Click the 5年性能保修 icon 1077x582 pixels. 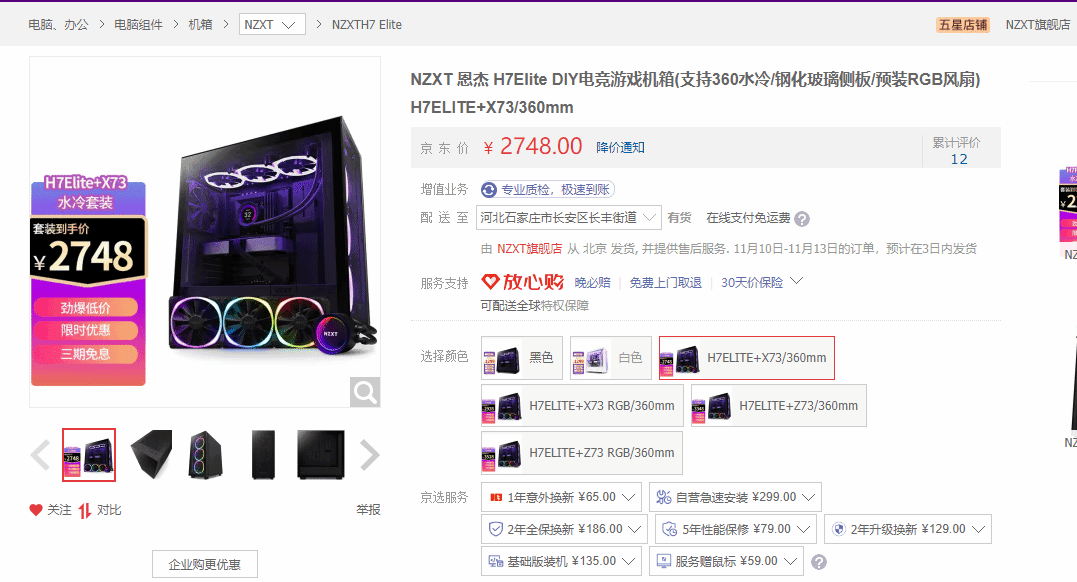(670, 529)
